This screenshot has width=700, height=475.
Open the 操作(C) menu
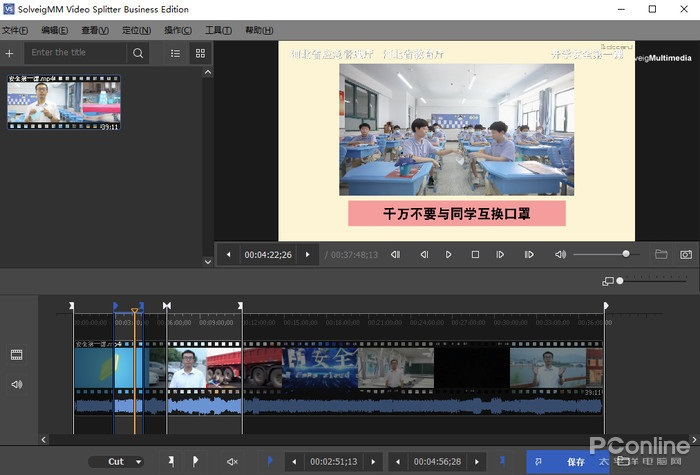coord(178,31)
